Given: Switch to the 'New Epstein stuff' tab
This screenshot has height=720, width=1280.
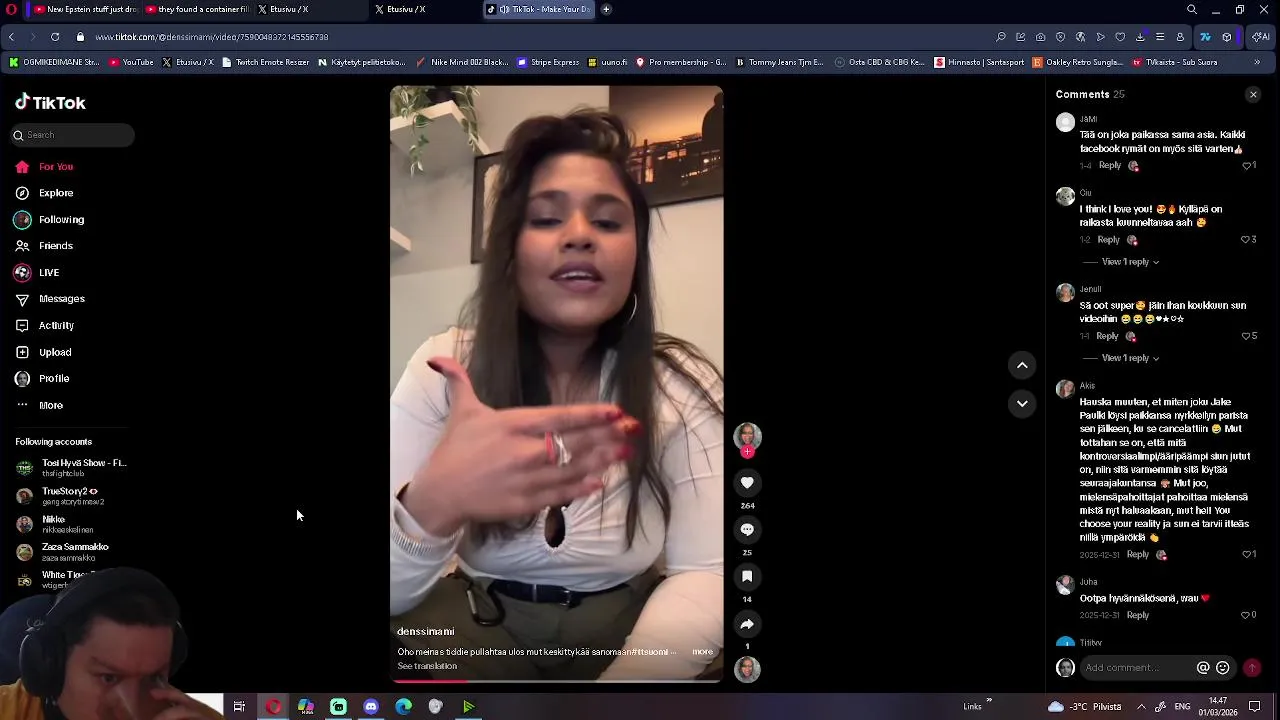Looking at the screenshot, I should [x=84, y=9].
